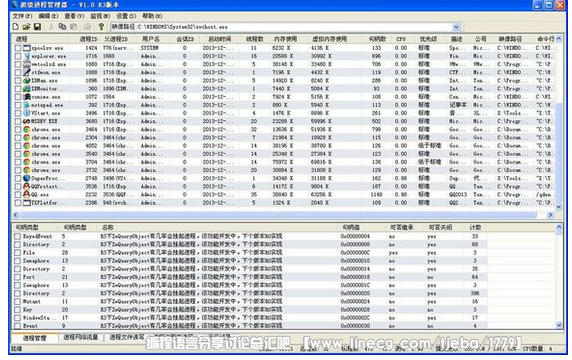This screenshot has height=360, width=572.
Task: Open the 帮助 (Help) menu
Action: pos(152,16)
